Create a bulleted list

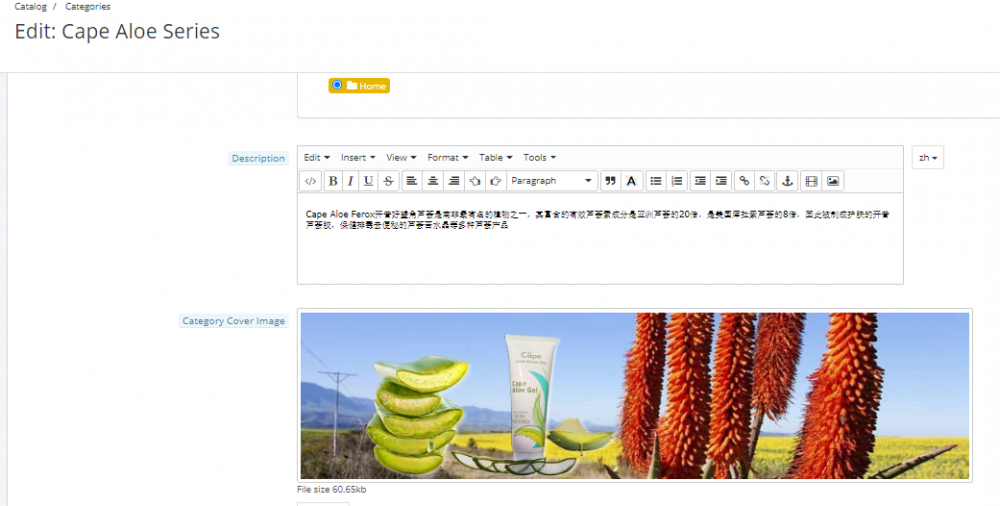point(656,181)
